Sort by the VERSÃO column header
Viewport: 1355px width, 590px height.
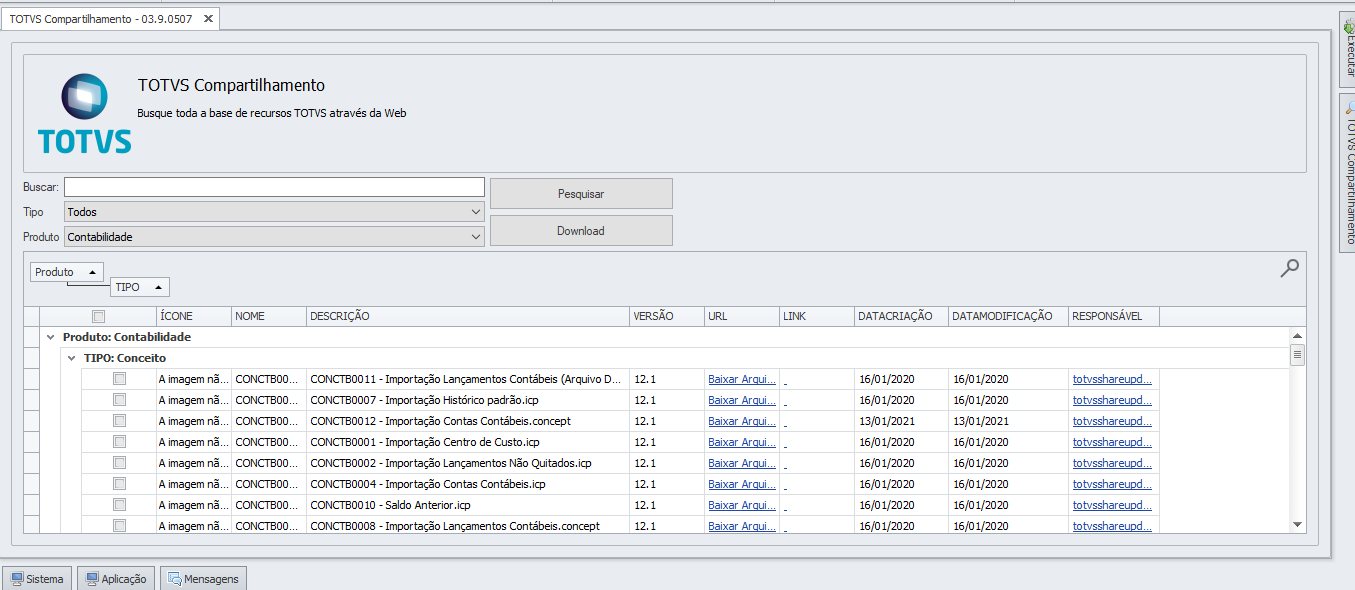667,316
